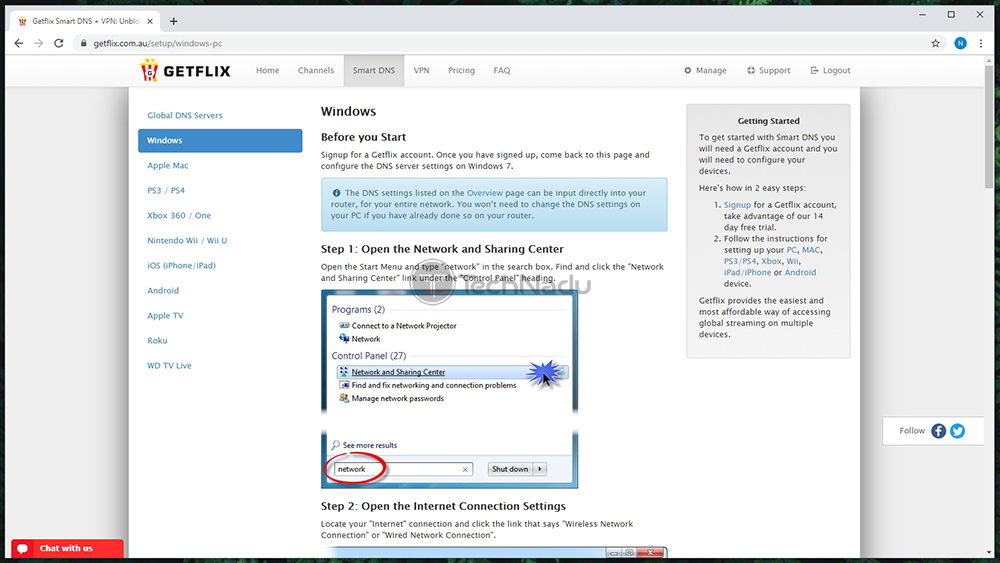Viewport: 1000px width, 563px height.
Task: Select Windows in the sidebar
Action: coord(220,140)
